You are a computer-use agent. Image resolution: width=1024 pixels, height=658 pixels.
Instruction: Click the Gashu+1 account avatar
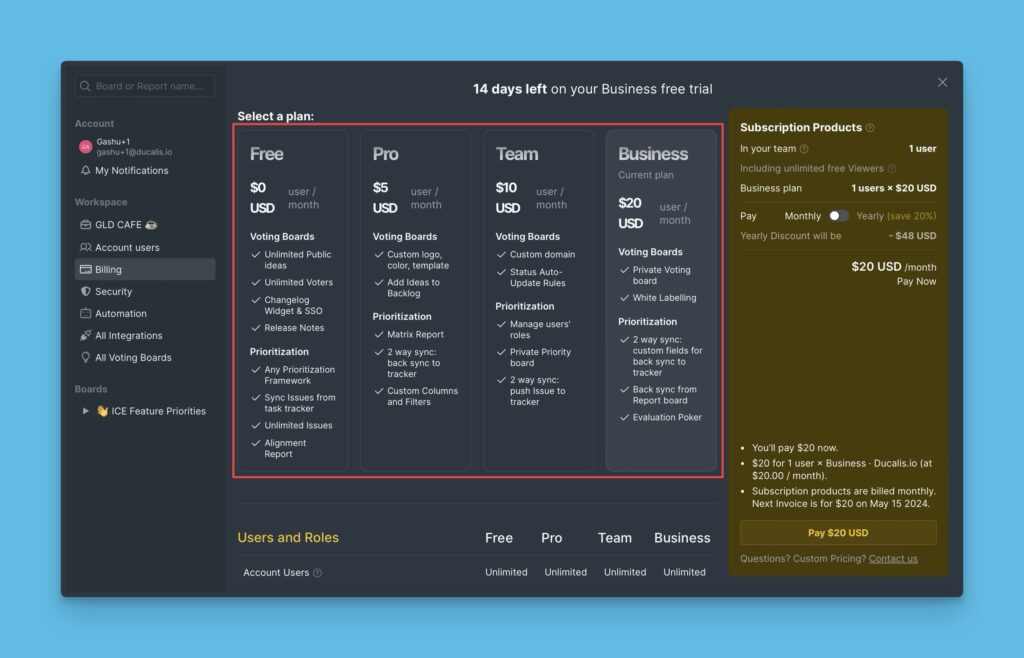pos(85,147)
